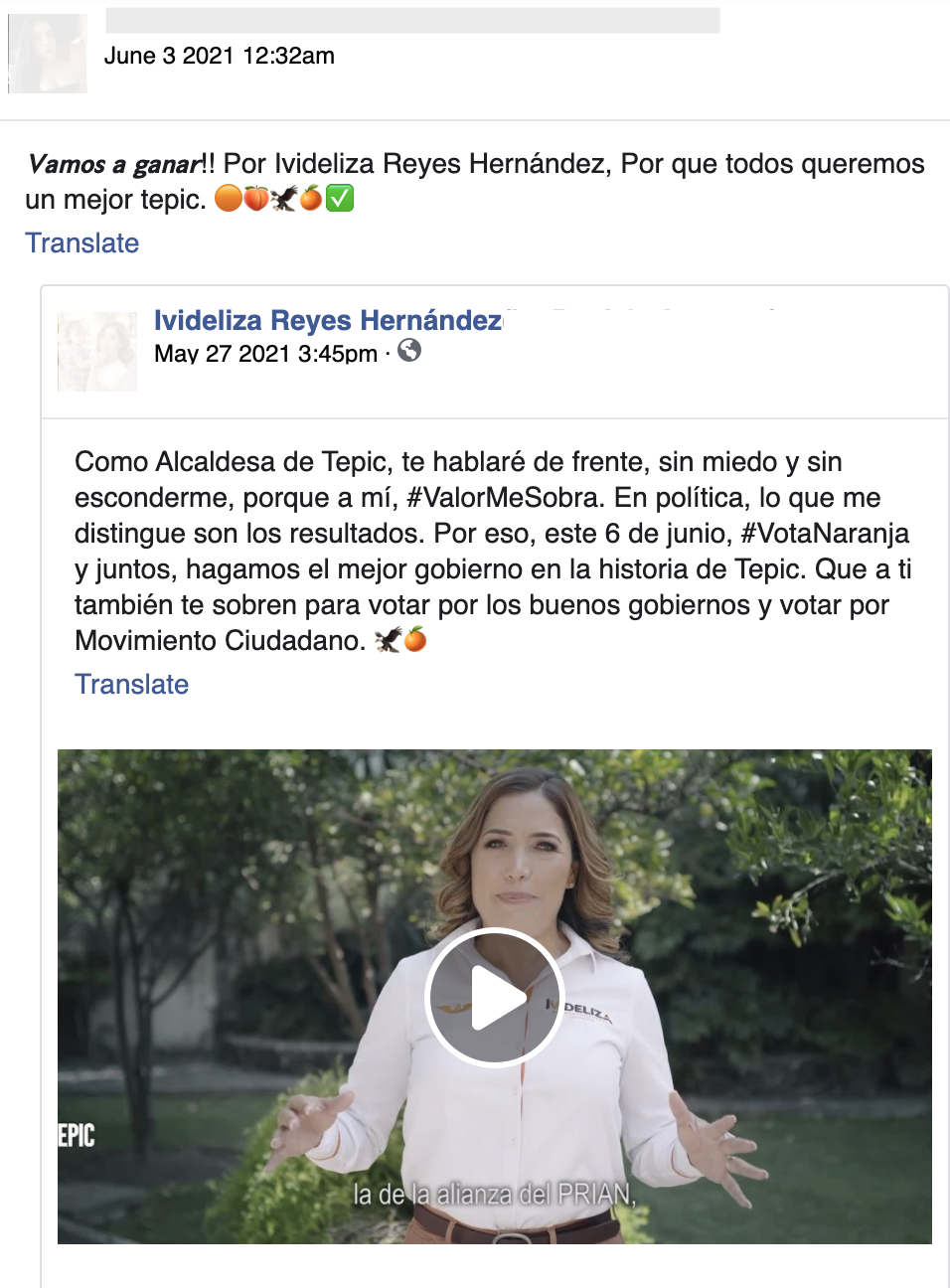Click the globe public visibility icon
Image resolution: width=950 pixels, height=1288 pixels.
click(409, 350)
